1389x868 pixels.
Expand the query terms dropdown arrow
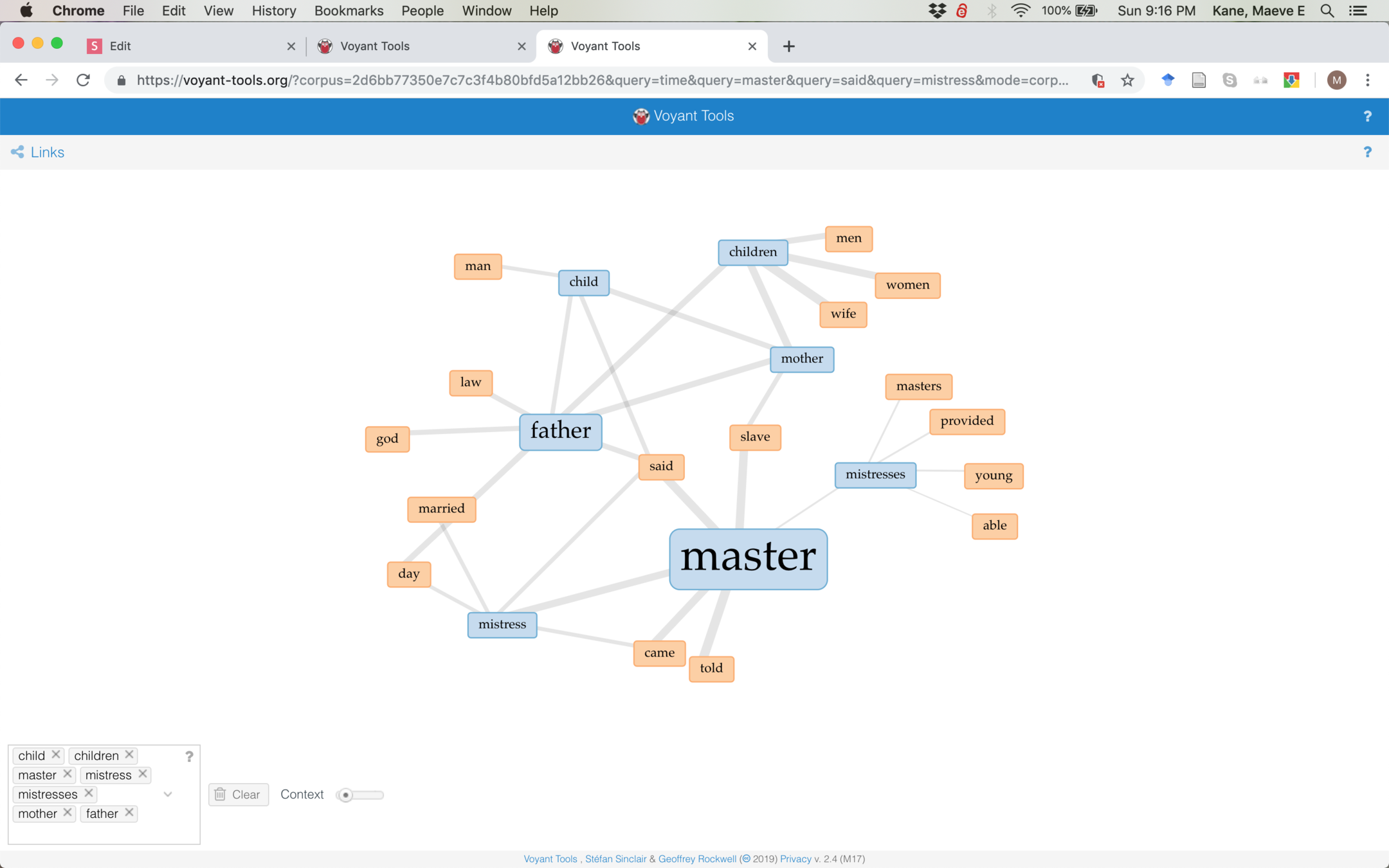168,794
